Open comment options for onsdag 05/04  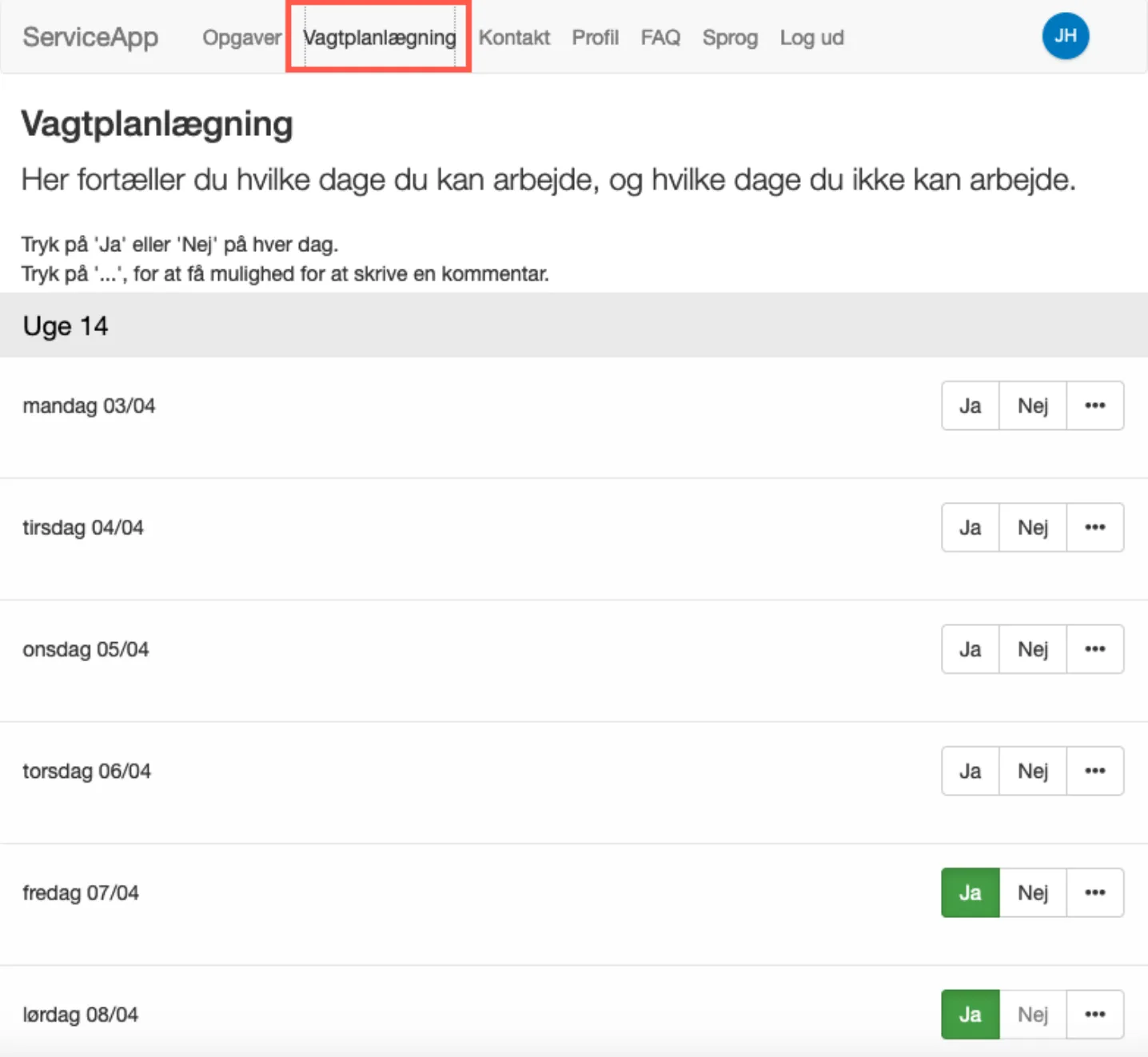(1095, 649)
